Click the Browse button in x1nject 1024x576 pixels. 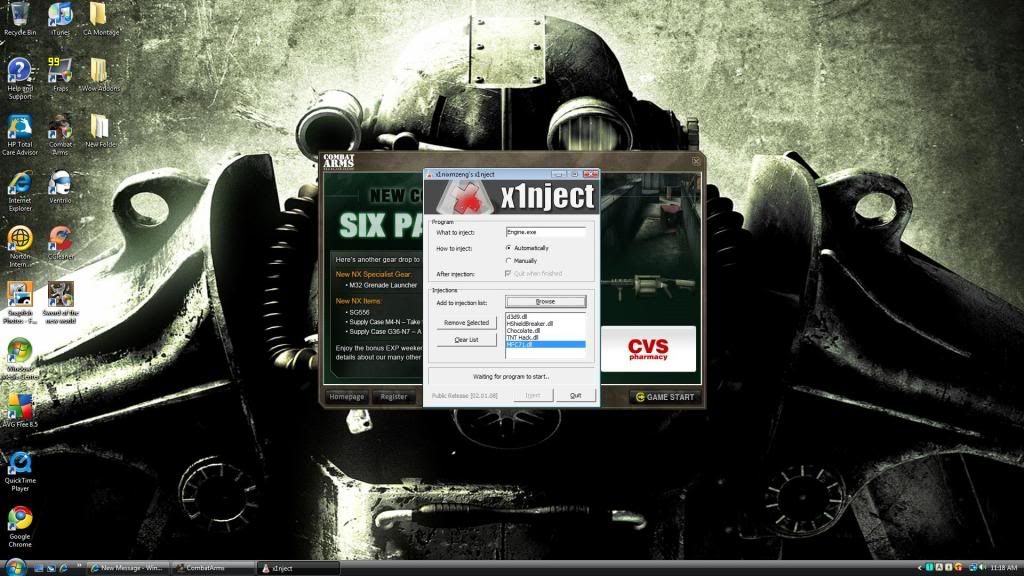(x=545, y=302)
